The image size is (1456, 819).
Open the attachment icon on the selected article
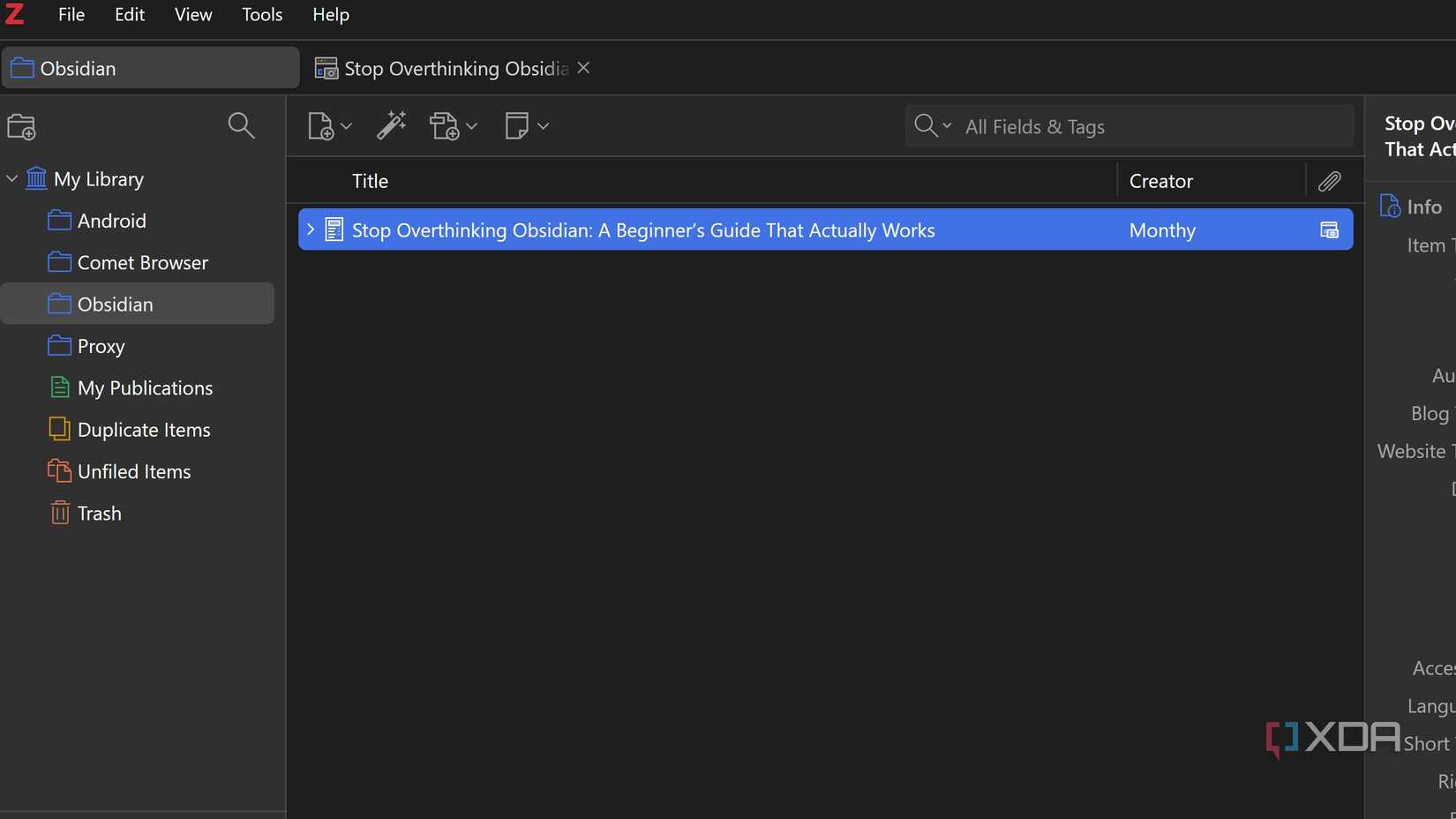[1329, 229]
